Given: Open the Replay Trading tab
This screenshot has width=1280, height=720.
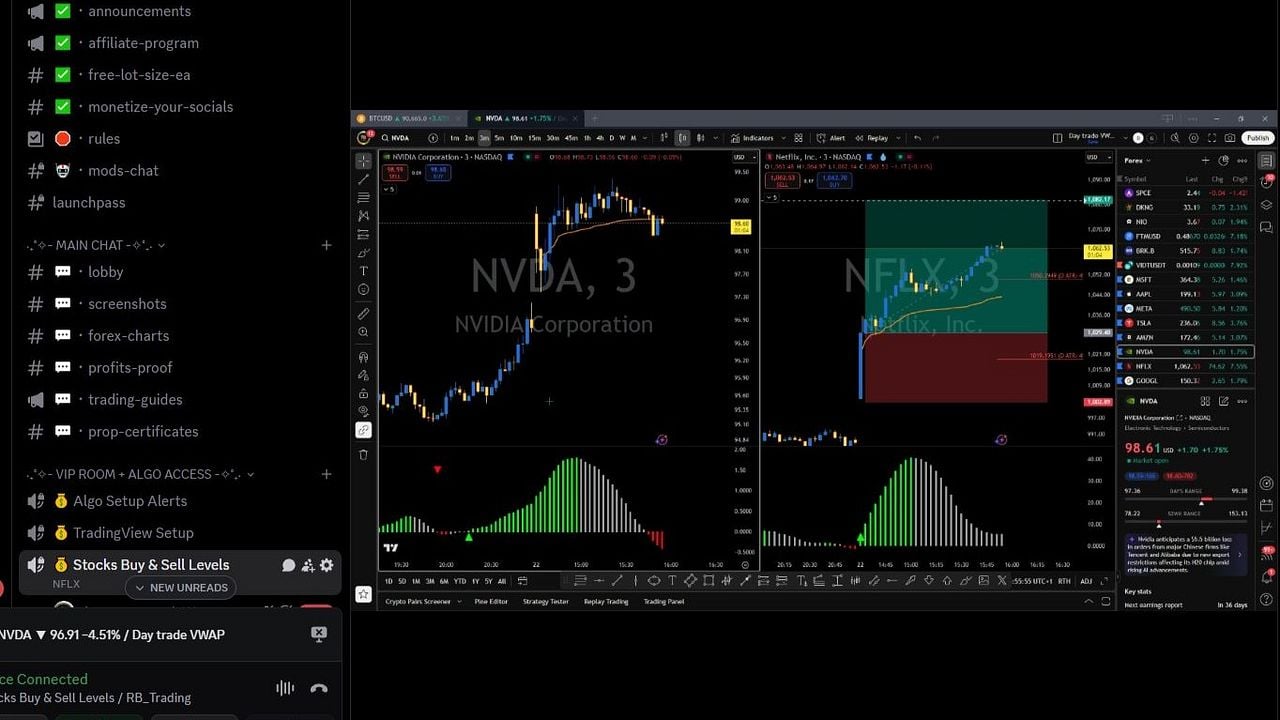Looking at the screenshot, I should (606, 602).
